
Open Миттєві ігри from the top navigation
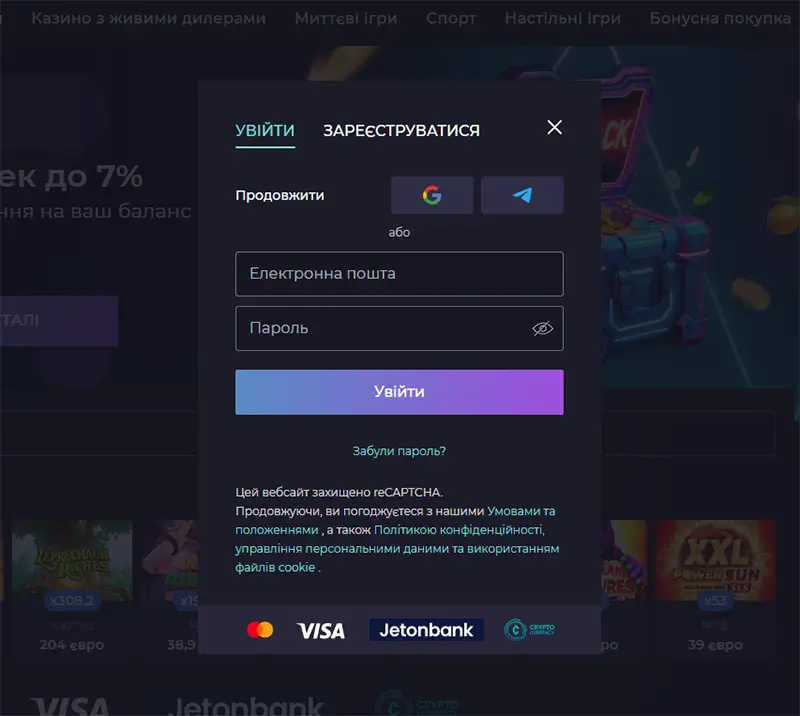[x=345, y=17]
